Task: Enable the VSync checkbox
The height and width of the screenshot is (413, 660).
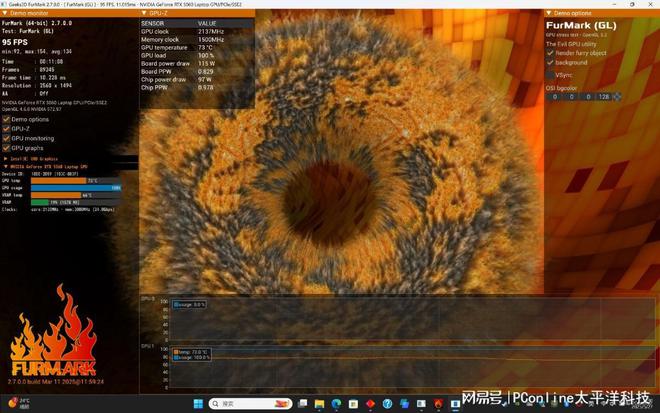Action: click(550, 75)
